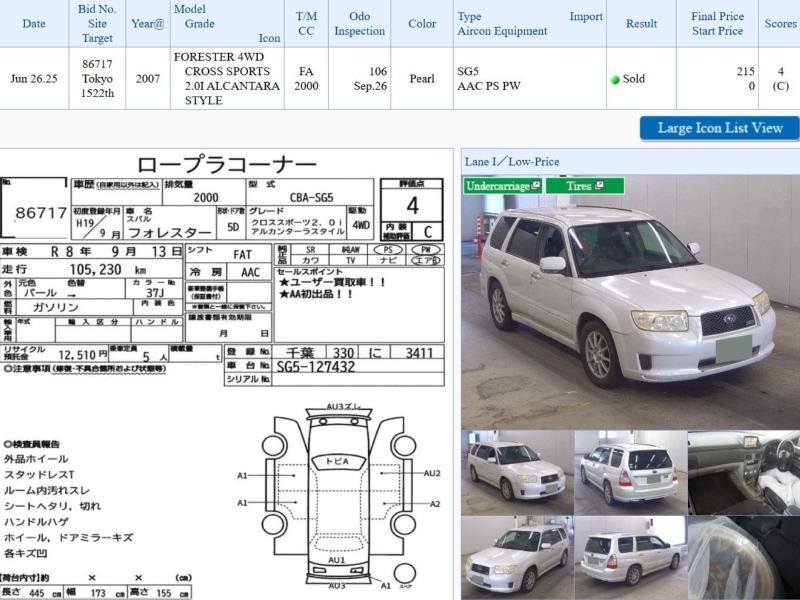800x600 pixels.
Task: Click the Odo Inspection column header
Action: (359, 23)
